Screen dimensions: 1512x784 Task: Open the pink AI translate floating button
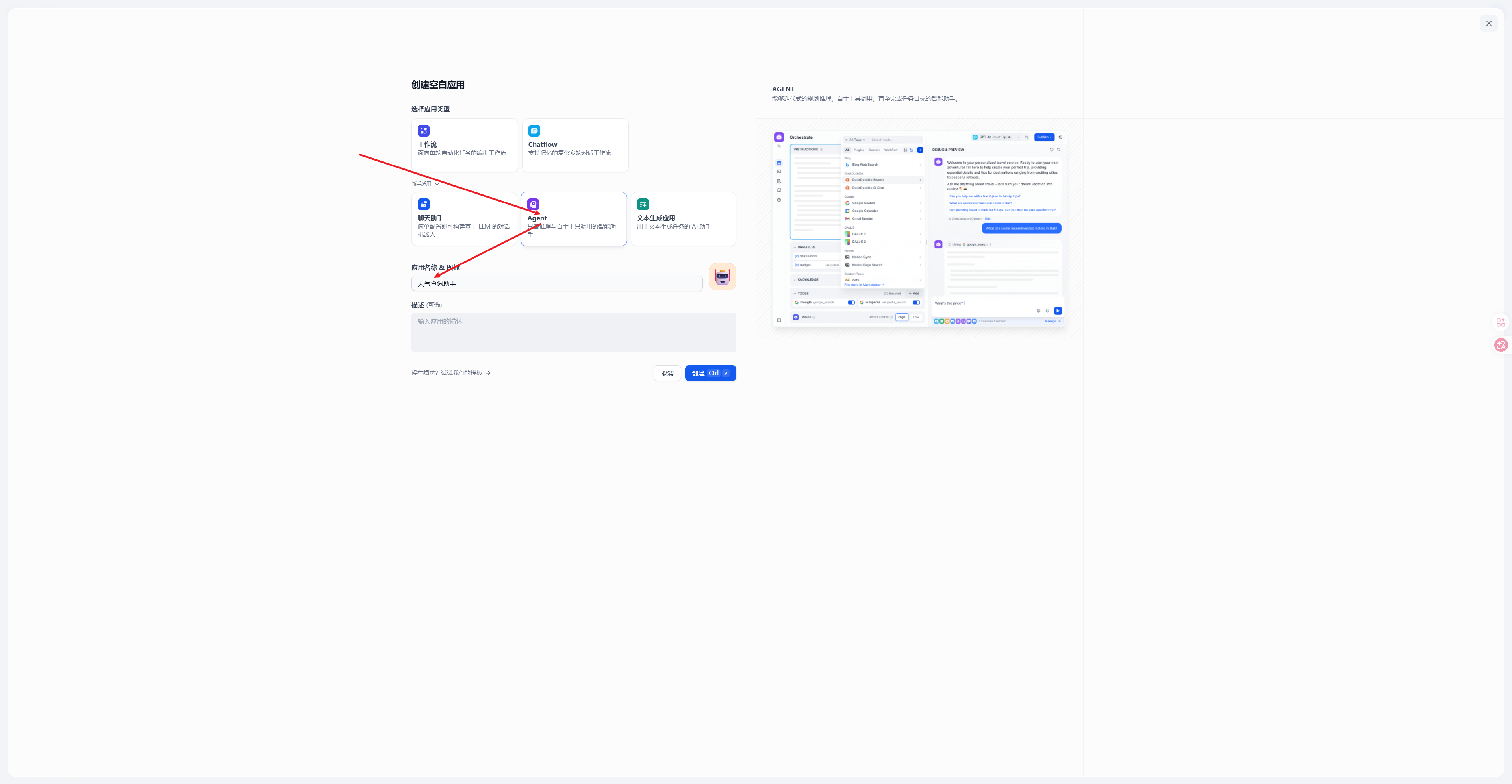tap(1501, 345)
